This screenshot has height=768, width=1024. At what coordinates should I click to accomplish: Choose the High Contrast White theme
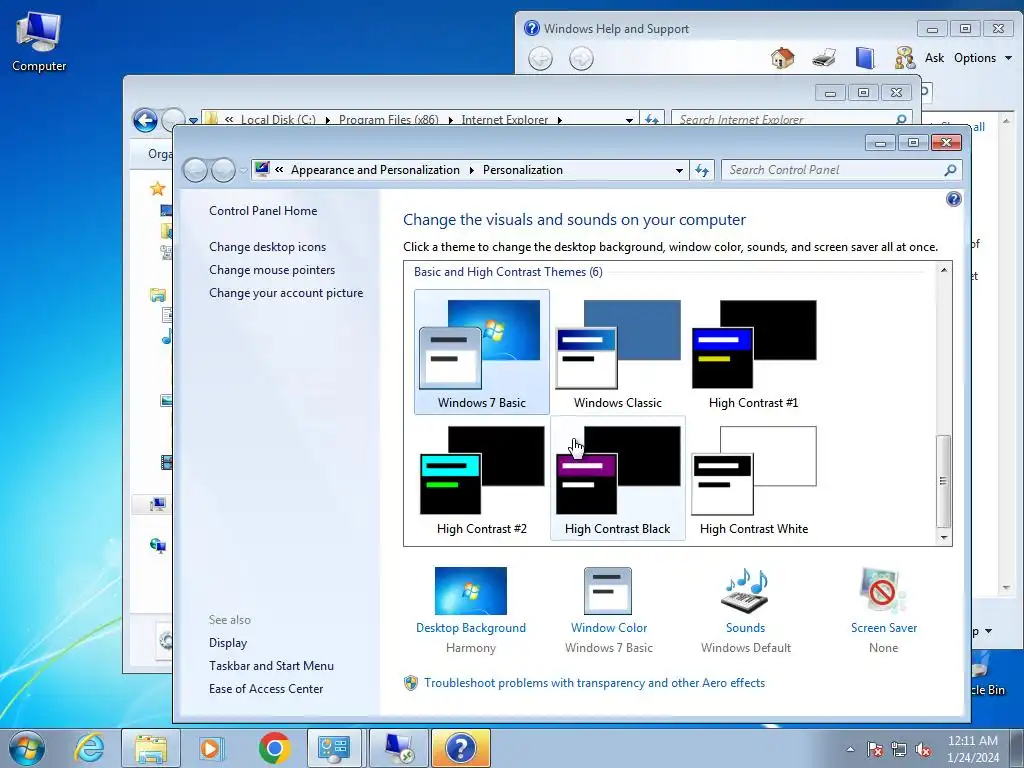[754, 479]
